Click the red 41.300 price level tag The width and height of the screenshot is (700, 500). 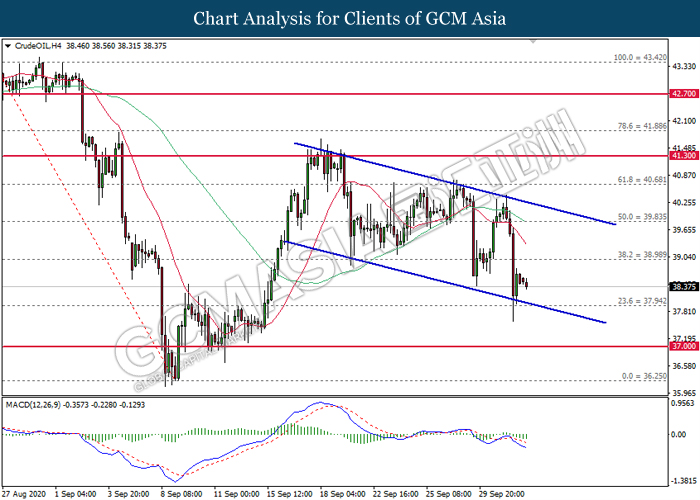683,156
